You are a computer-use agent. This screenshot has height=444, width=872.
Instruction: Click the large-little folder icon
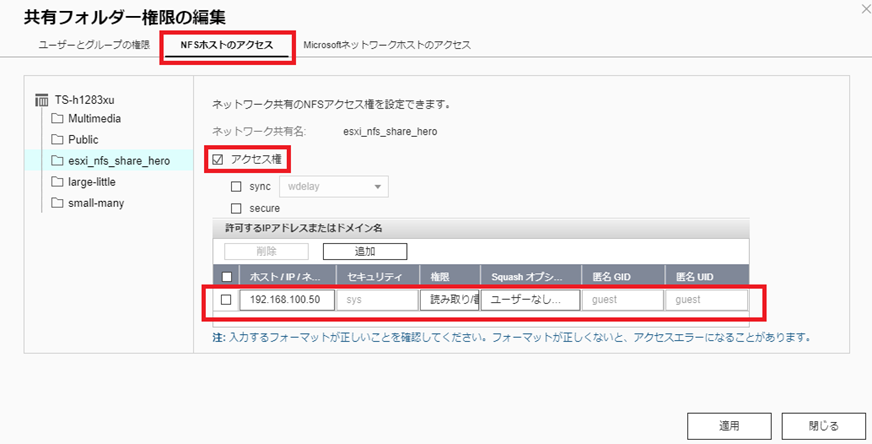[x=57, y=182]
